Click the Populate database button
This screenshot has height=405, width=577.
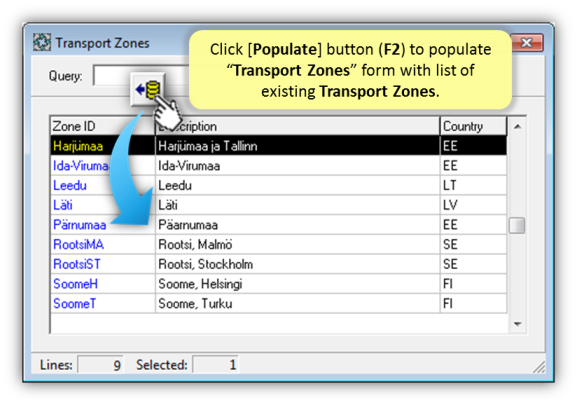(148, 89)
